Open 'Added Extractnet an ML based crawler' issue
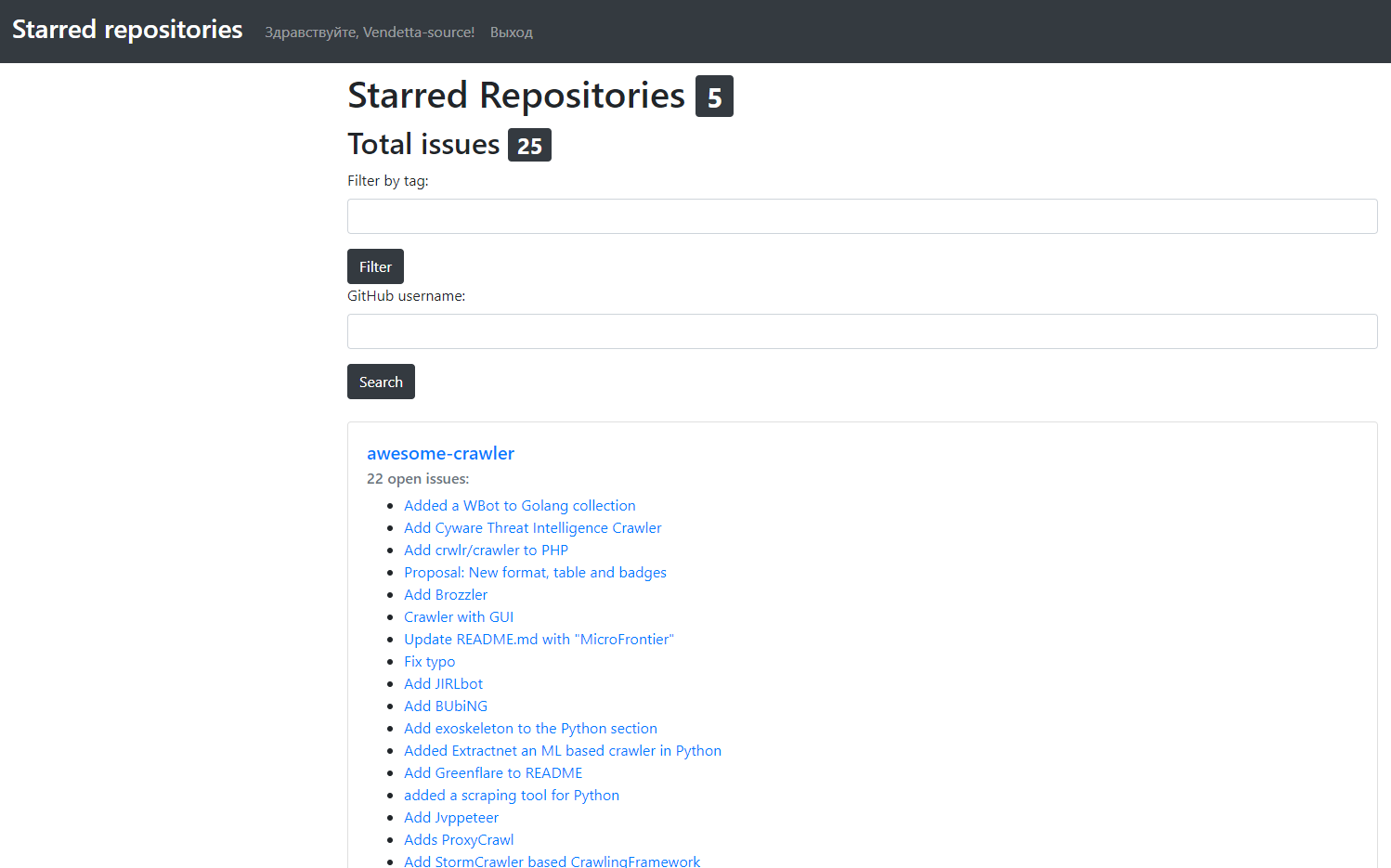The image size is (1391, 868). (x=563, y=751)
